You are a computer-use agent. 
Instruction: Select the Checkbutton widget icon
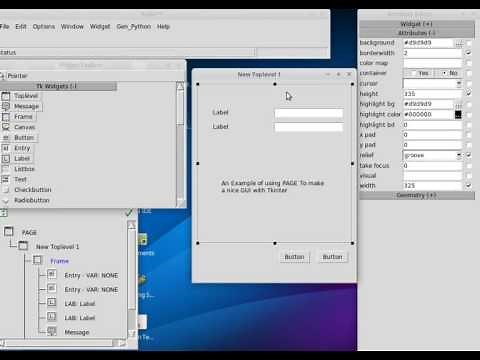[x=6, y=190]
